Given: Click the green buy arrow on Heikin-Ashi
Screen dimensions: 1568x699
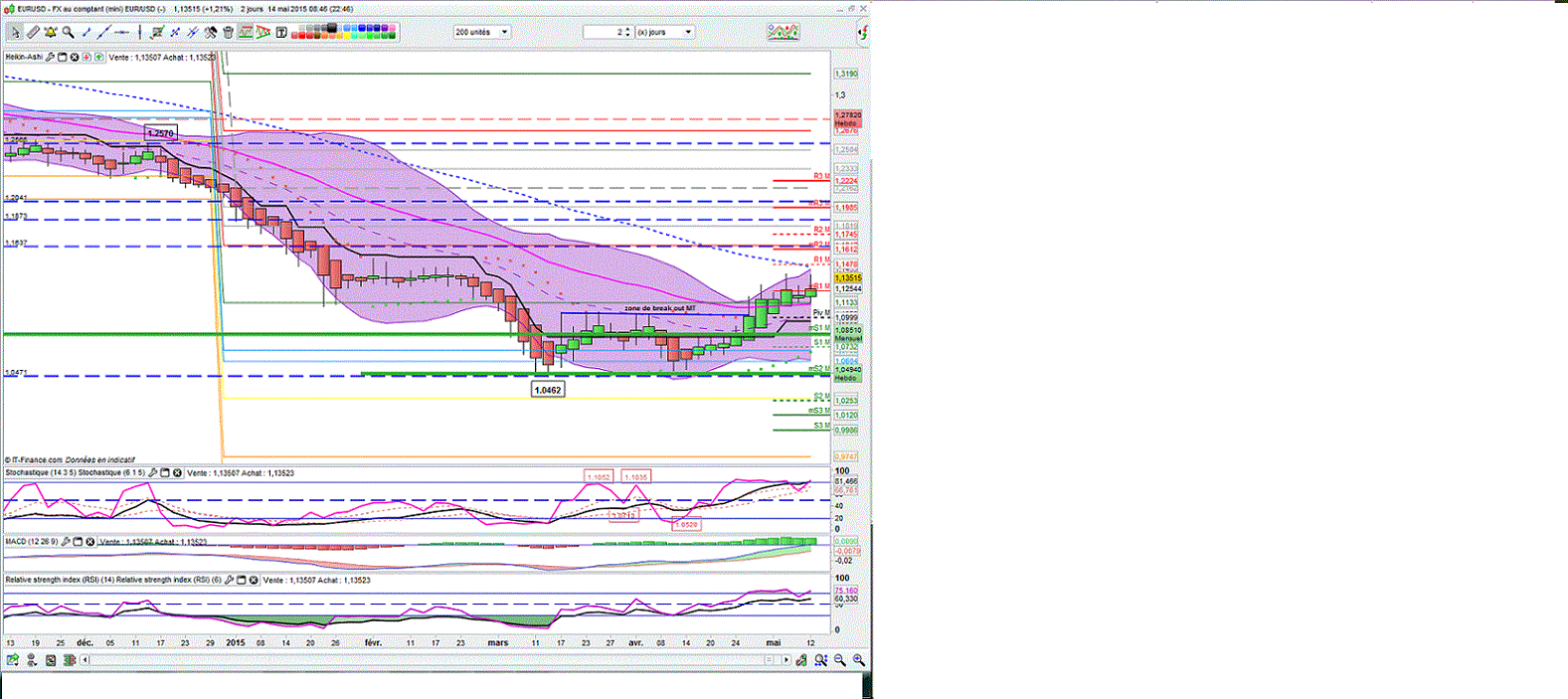Looking at the screenshot, I should [98, 58].
